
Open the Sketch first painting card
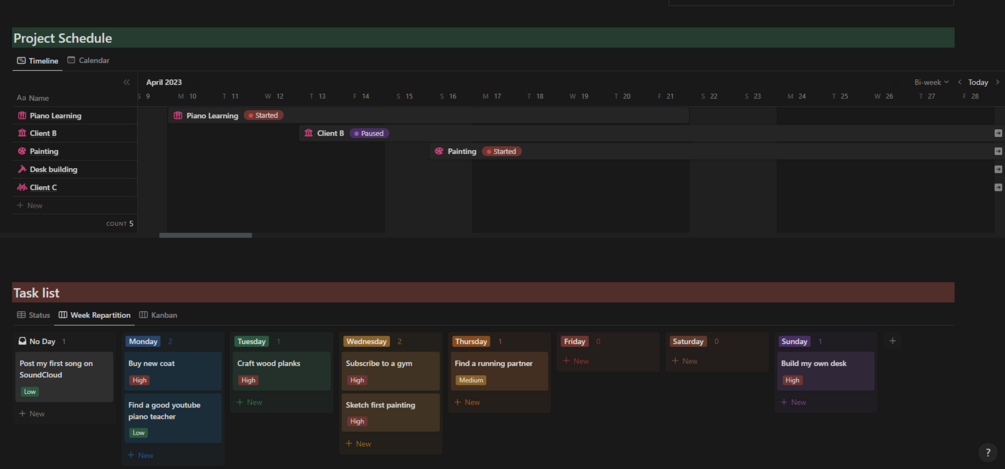pyautogui.click(x=391, y=413)
